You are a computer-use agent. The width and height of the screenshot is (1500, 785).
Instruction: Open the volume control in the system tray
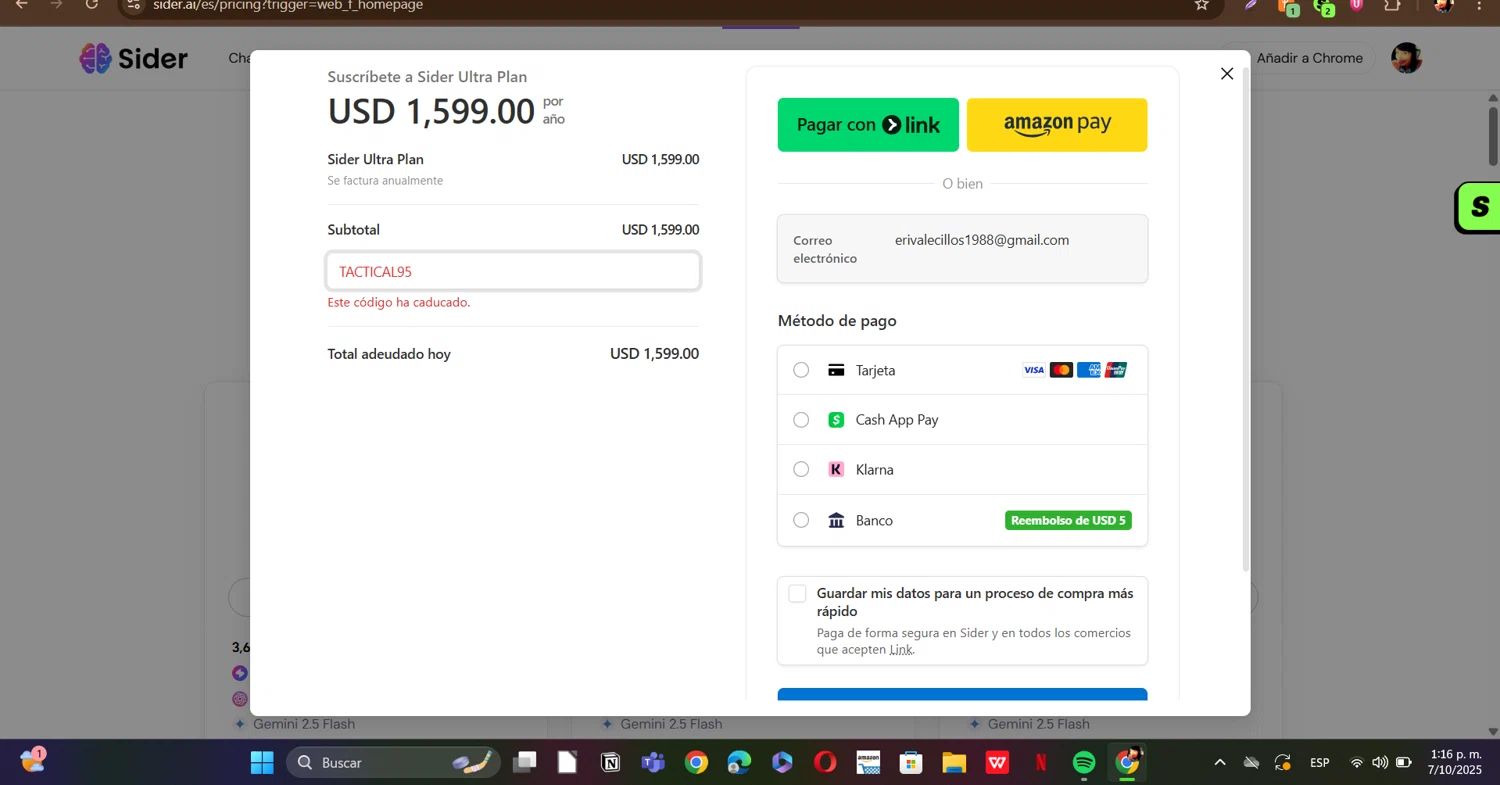tap(1380, 763)
